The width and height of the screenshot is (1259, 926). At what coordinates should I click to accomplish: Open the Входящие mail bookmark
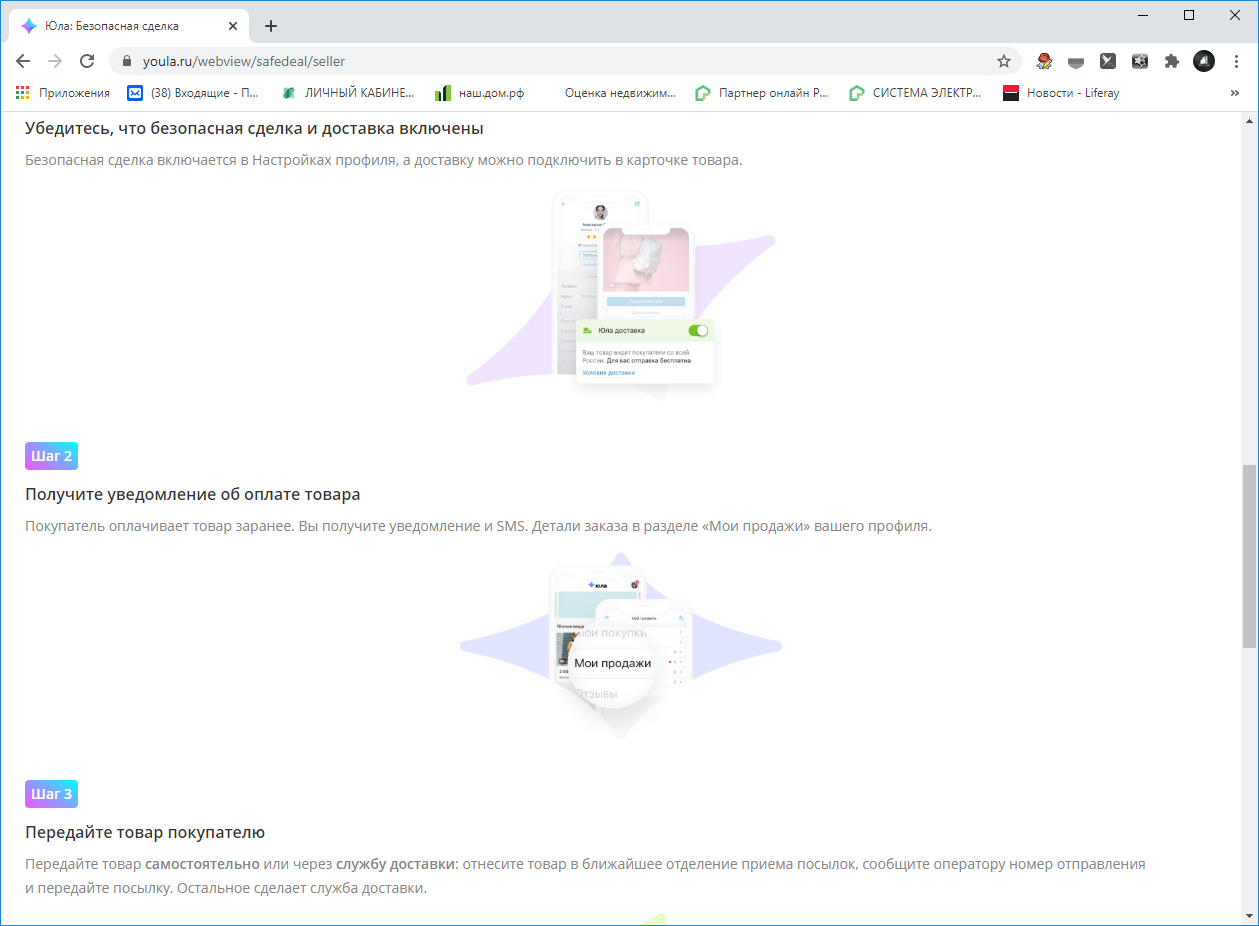[x=193, y=93]
